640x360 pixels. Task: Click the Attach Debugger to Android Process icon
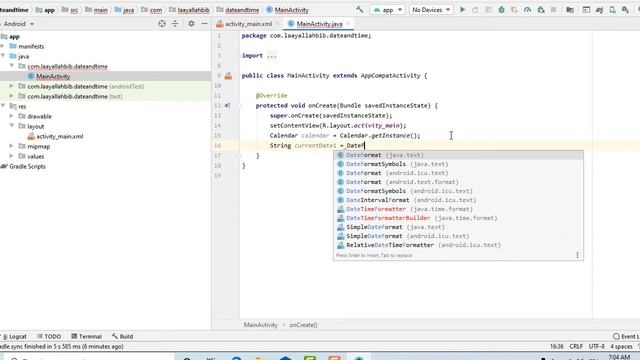click(x=541, y=10)
